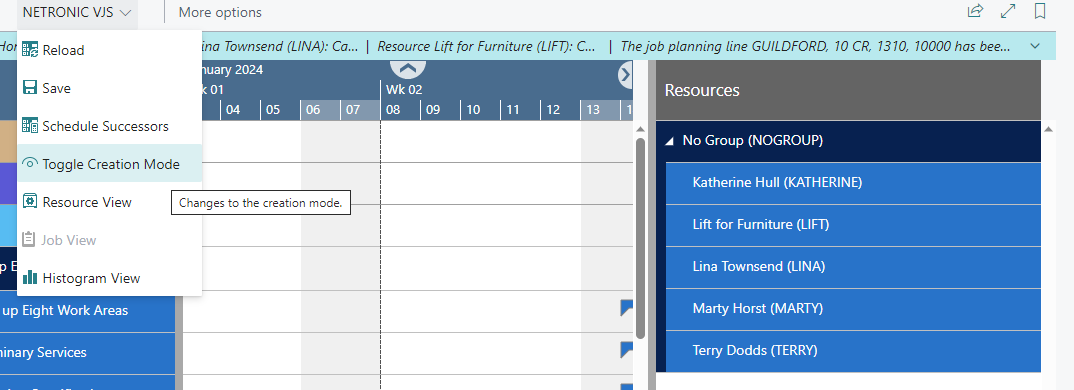
Task: Click the Histogram View bar chart icon
Action: (29, 278)
